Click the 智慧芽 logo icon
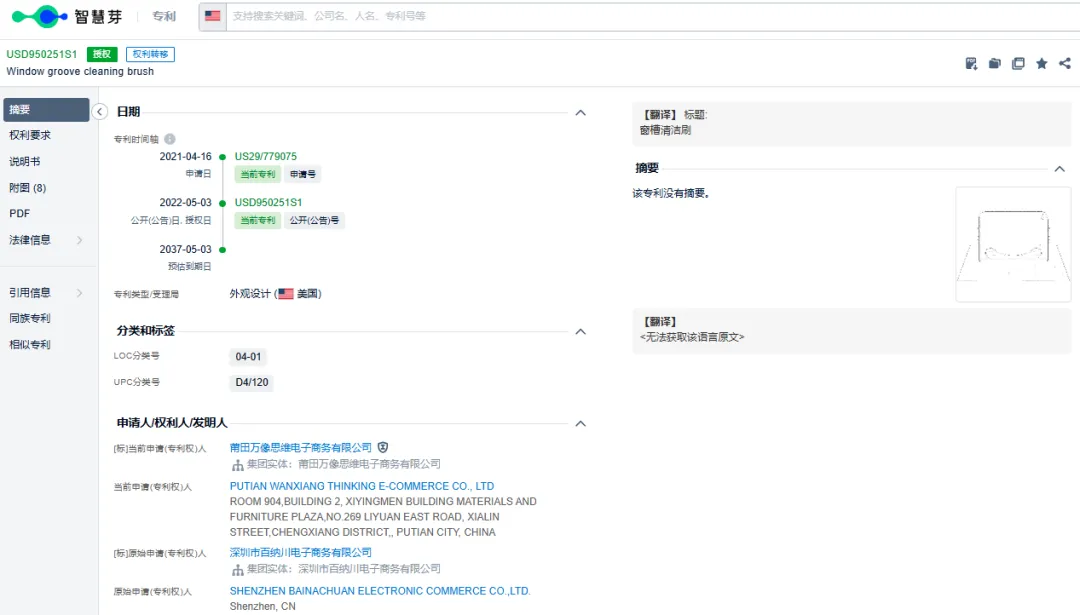 pyautogui.click(x=40, y=16)
